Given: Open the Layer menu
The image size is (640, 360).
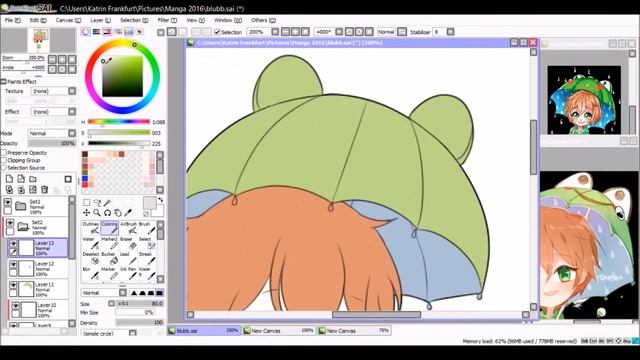Looking at the screenshot, I should (100, 20).
